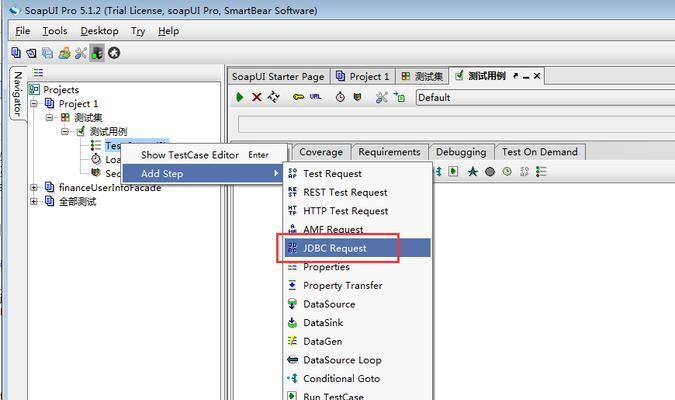Viewport: 675px width, 400px height.
Task: Open the Debugging tab
Action: pos(461,152)
